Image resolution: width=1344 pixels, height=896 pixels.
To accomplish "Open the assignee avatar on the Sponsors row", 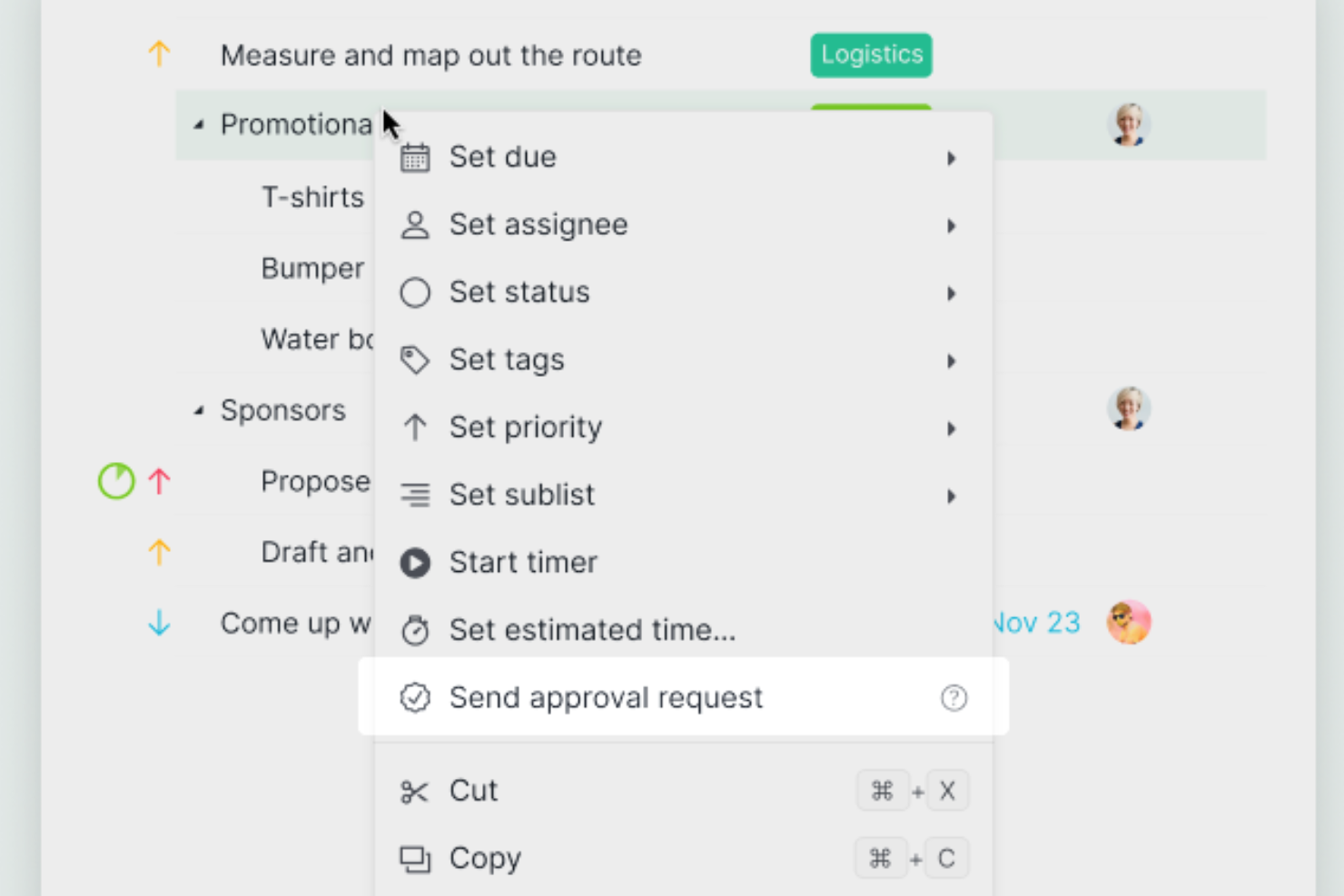I will coord(1129,409).
